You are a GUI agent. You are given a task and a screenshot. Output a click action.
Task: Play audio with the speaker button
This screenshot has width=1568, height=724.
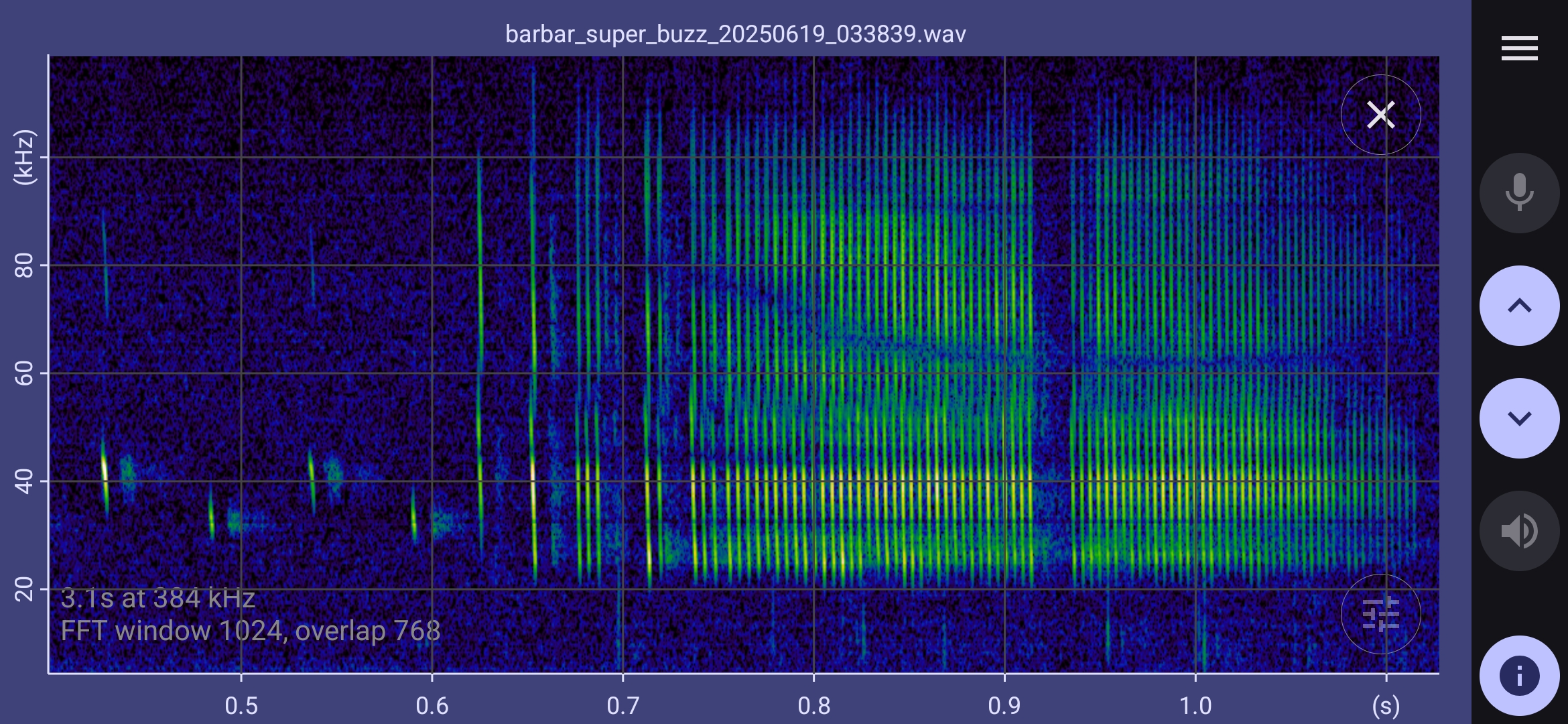(x=1519, y=531)
